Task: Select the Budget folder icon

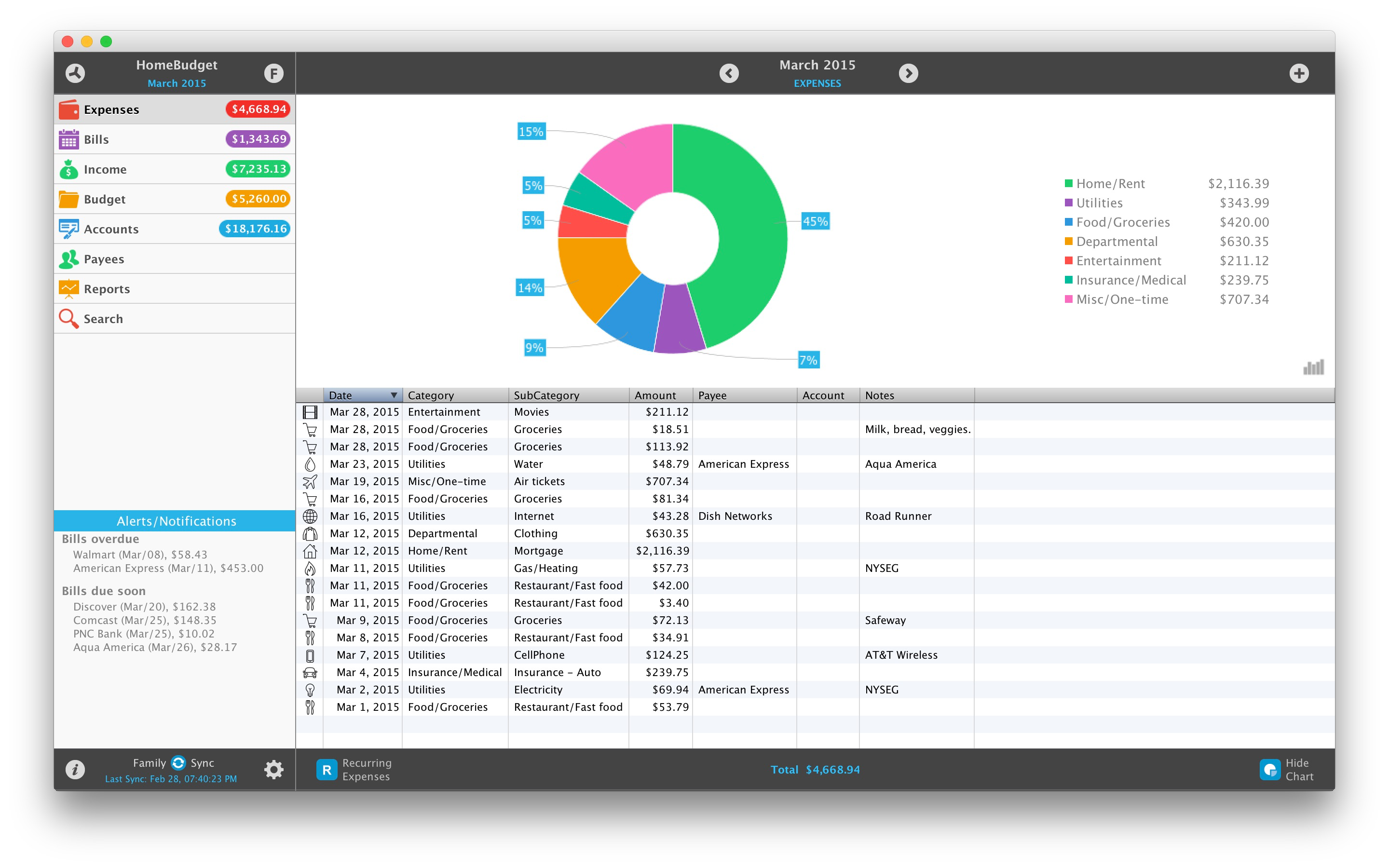Action: (x=69, y=199)
